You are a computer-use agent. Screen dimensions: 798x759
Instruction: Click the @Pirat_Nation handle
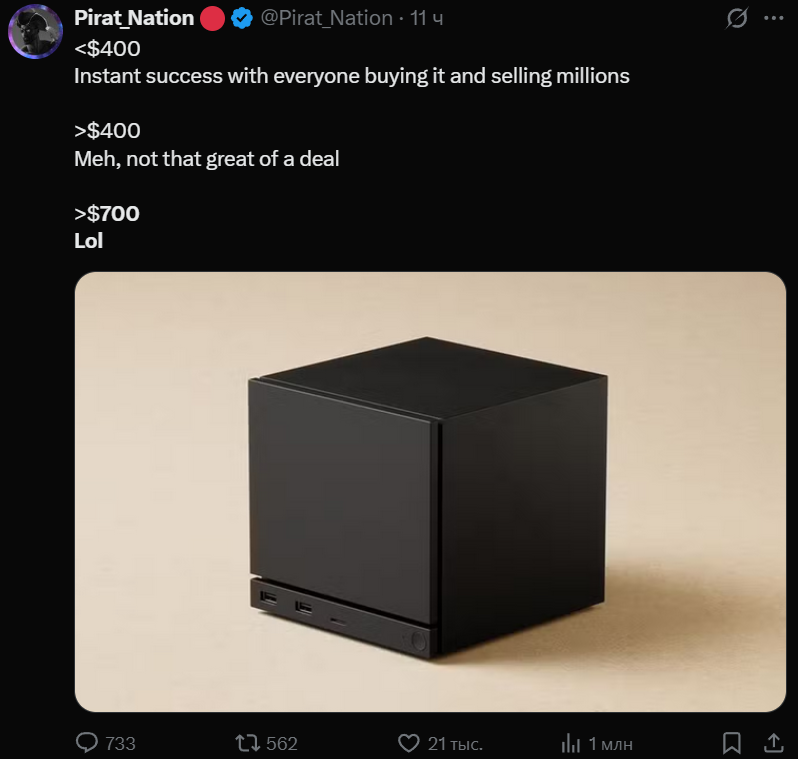326,18
